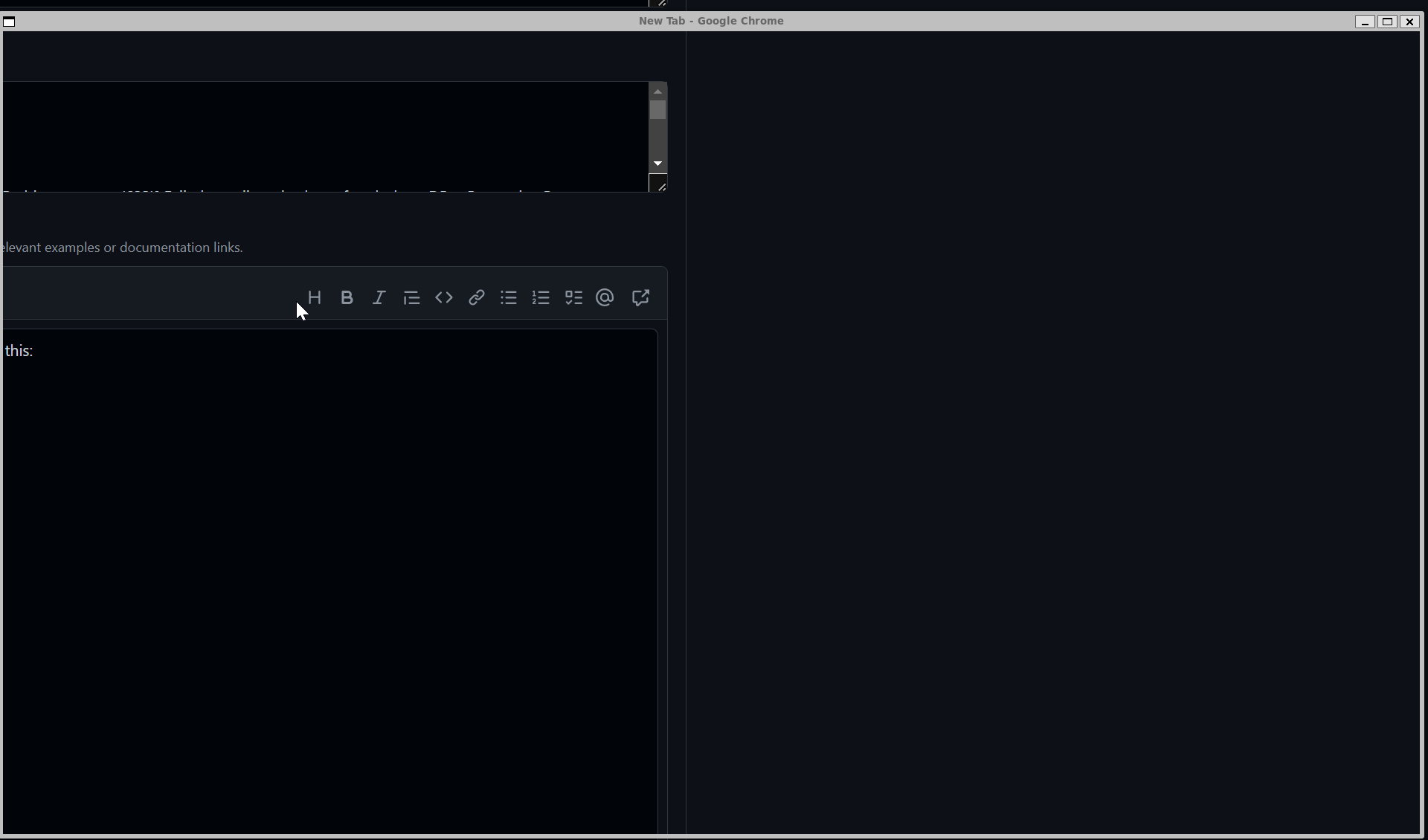
Task: Click the upper textarea resize handle
Action: (660, 186)
